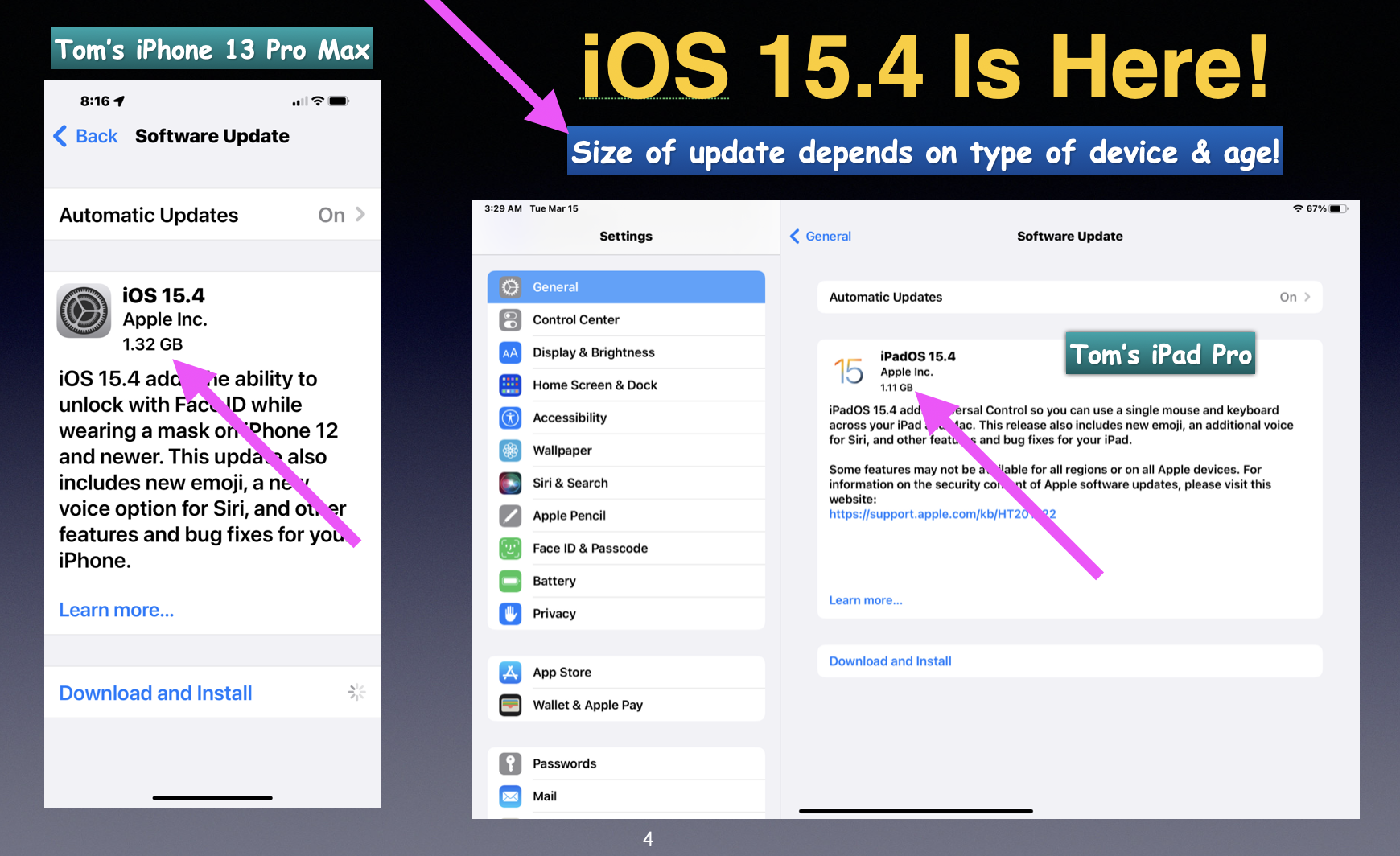Expand Automatic Updates chevron on iPad
The height and width of the screenshot is (856, 1400).
(x=1307, y=297)
